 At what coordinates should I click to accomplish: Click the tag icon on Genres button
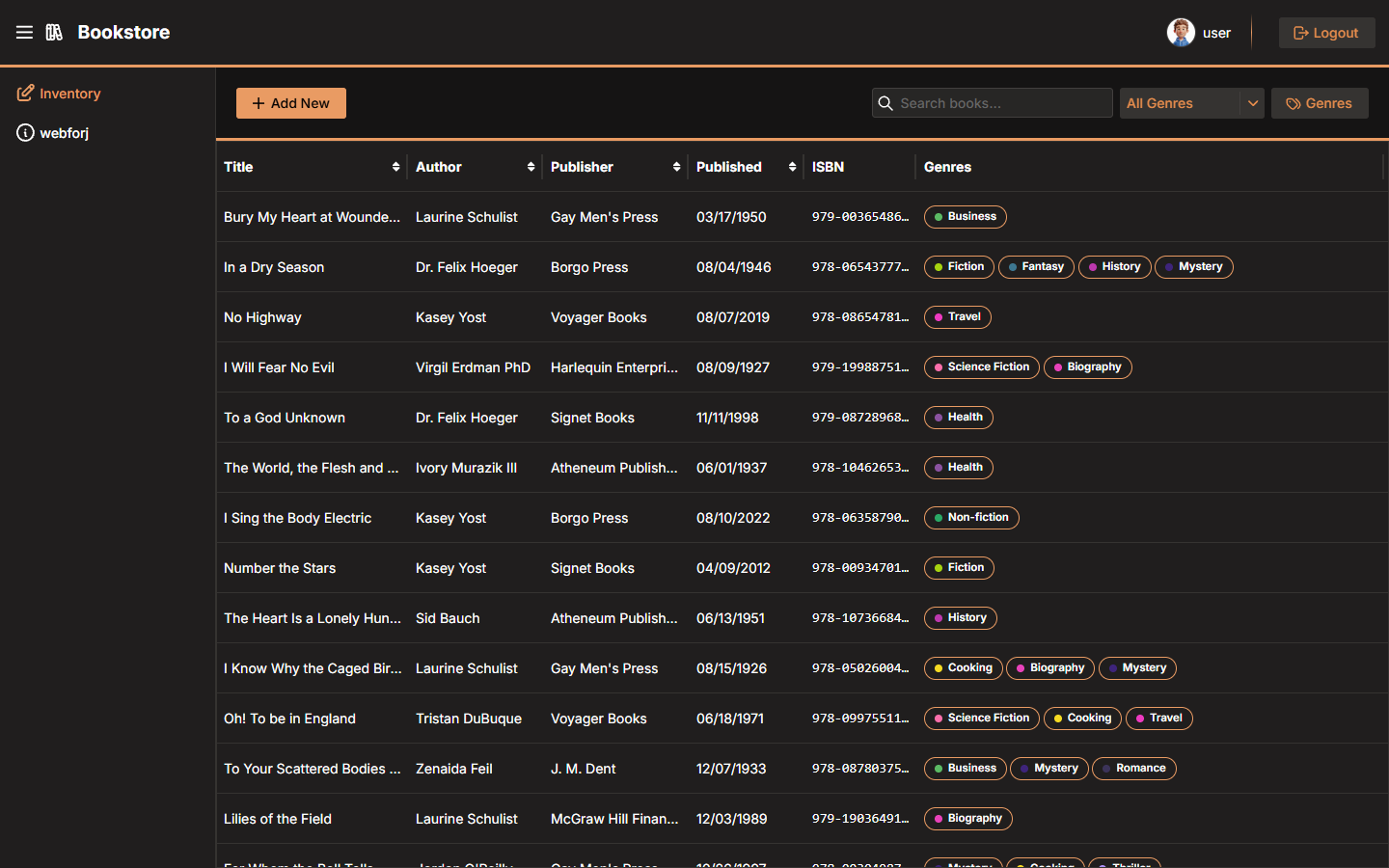1294,103
